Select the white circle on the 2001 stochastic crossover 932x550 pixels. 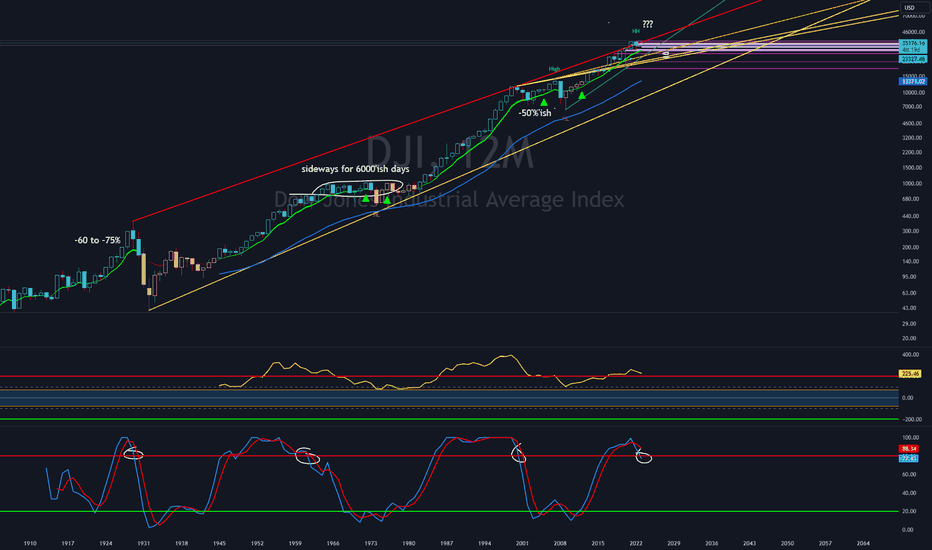[x=518, y=454]
